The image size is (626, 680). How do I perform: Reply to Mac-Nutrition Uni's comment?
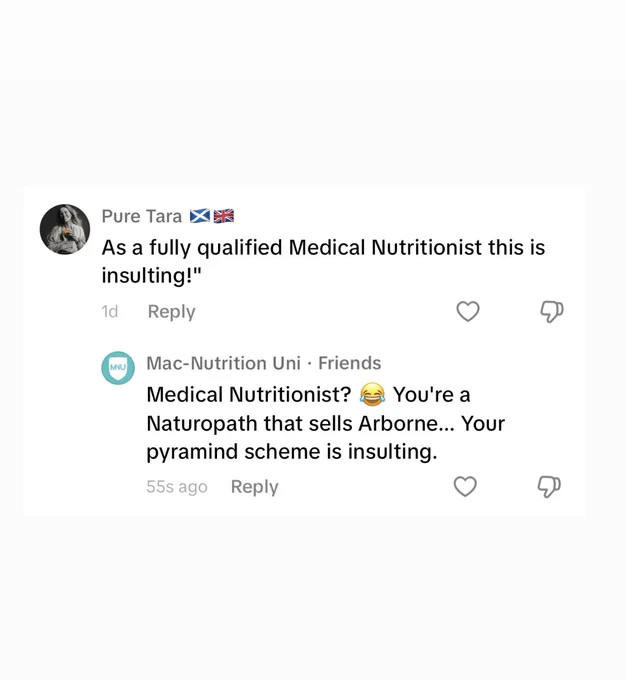(255, 487)
